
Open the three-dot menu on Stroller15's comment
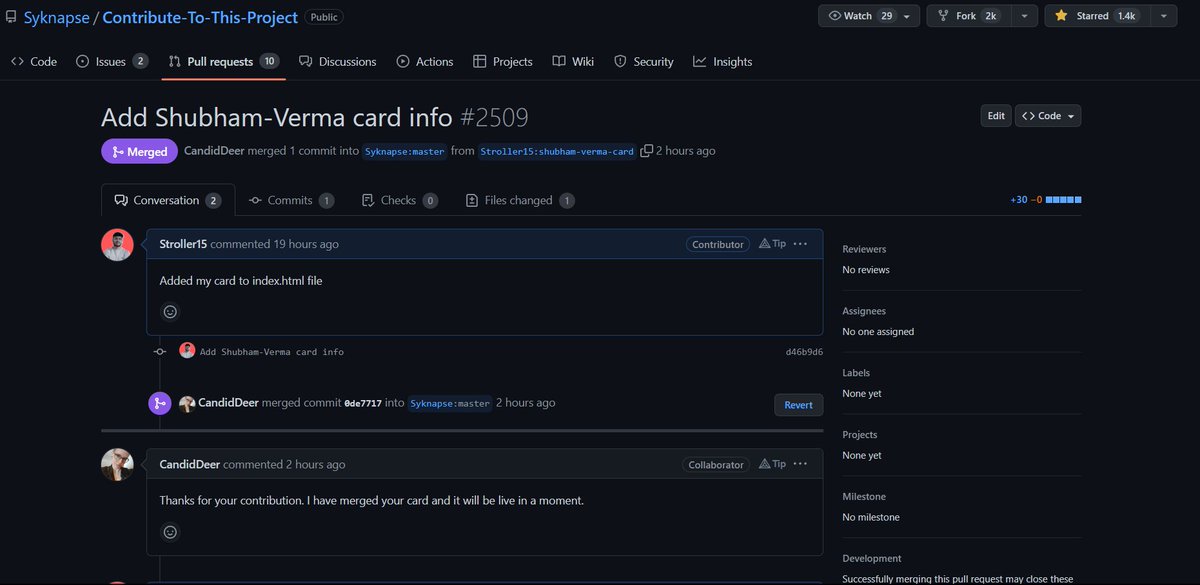coord(800,244)
